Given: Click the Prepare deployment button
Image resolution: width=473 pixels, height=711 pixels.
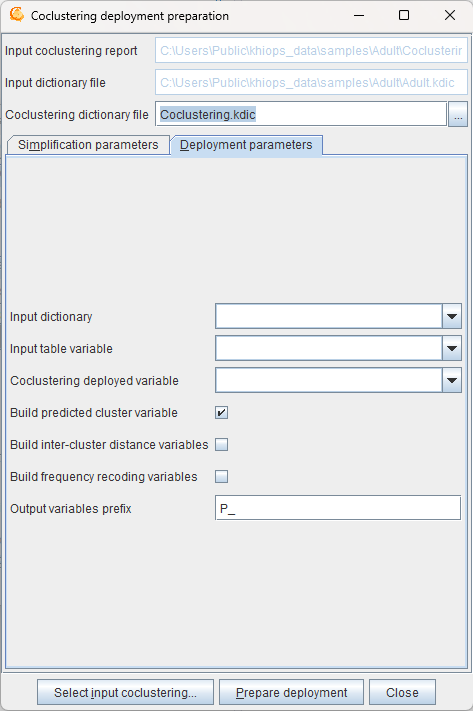Looking at the screenshot, I should [x=291, y=692].
